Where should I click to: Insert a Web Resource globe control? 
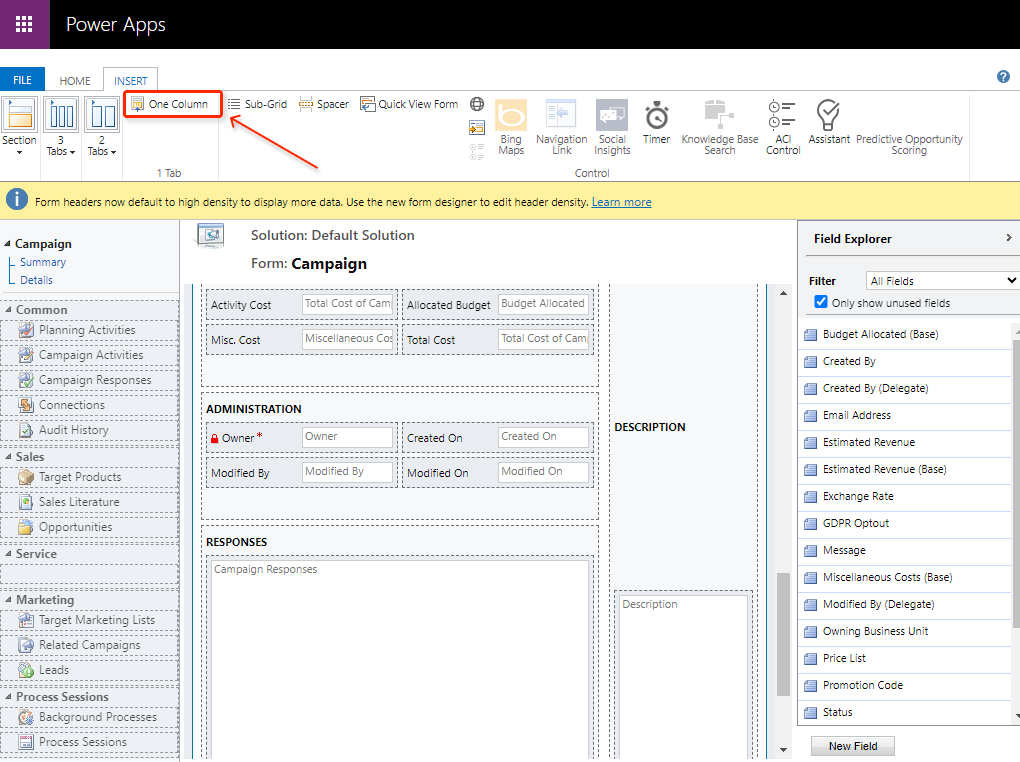click(477, 104)
